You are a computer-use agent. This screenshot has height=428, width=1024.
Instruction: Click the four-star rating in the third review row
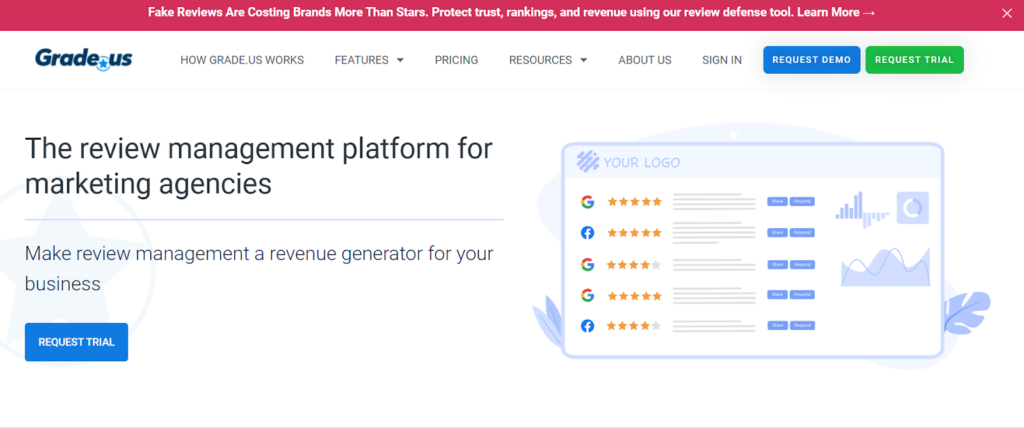point(634,265)
